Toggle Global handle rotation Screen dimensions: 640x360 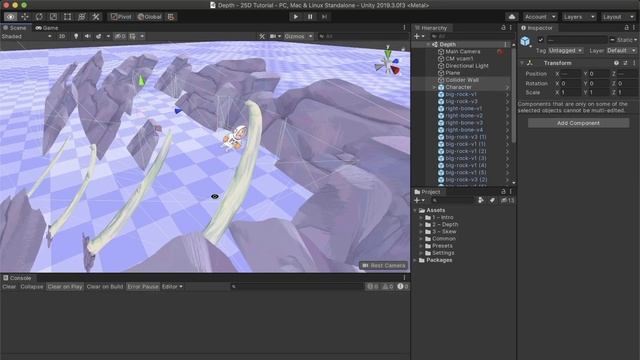click(x=149, y=17)
